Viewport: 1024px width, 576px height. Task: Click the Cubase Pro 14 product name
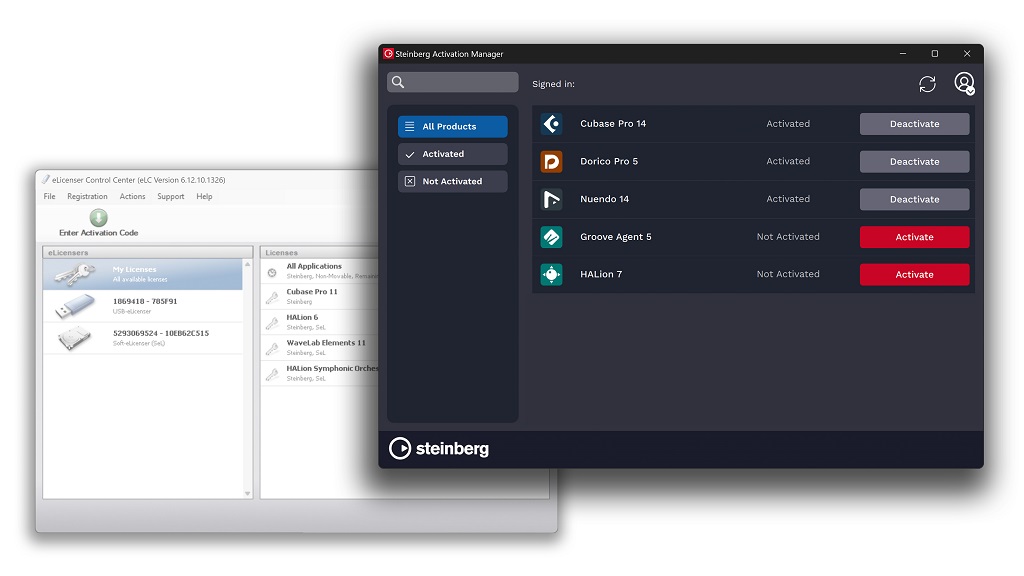click(x=613, y=123)
